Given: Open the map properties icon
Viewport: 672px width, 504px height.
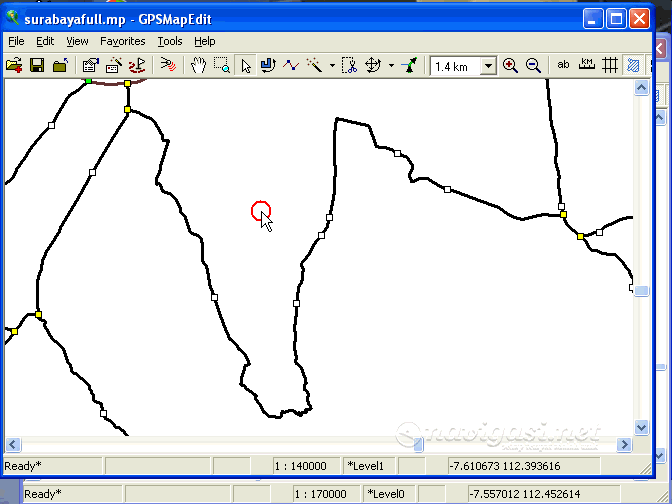Looking at the screenshot, I should [x=90, y=65].
